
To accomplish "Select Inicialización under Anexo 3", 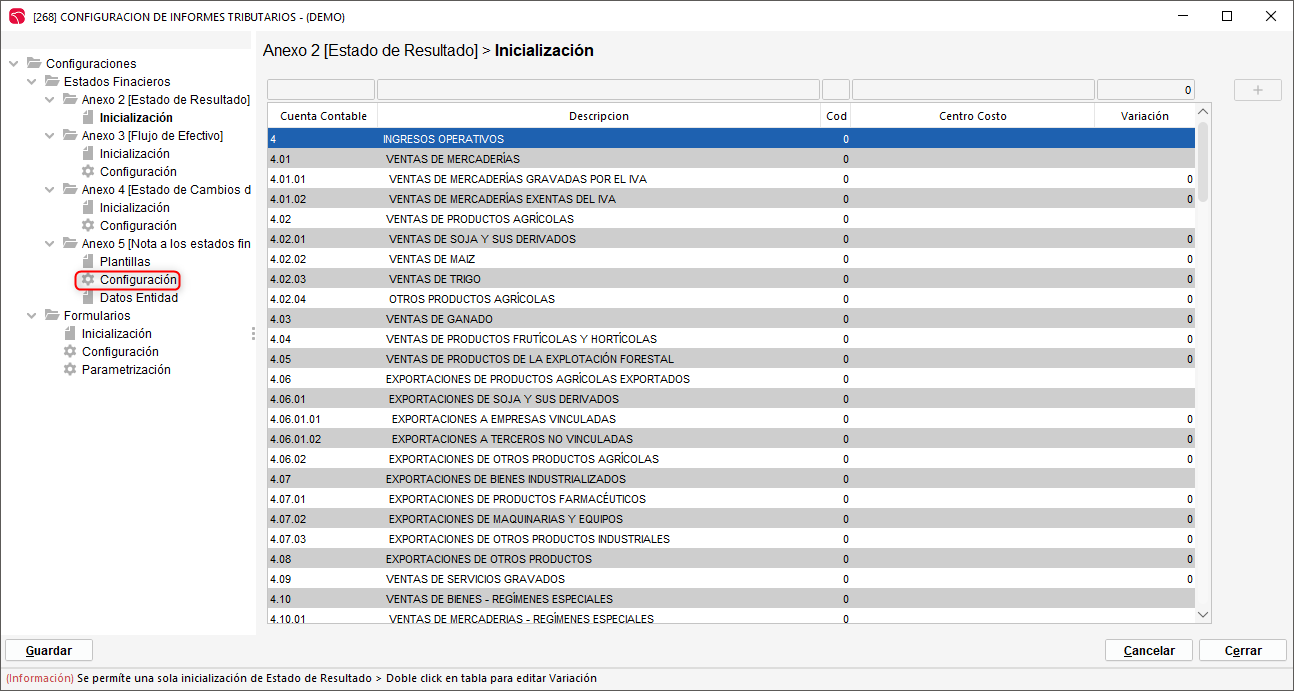I will [x=134, y=154].
